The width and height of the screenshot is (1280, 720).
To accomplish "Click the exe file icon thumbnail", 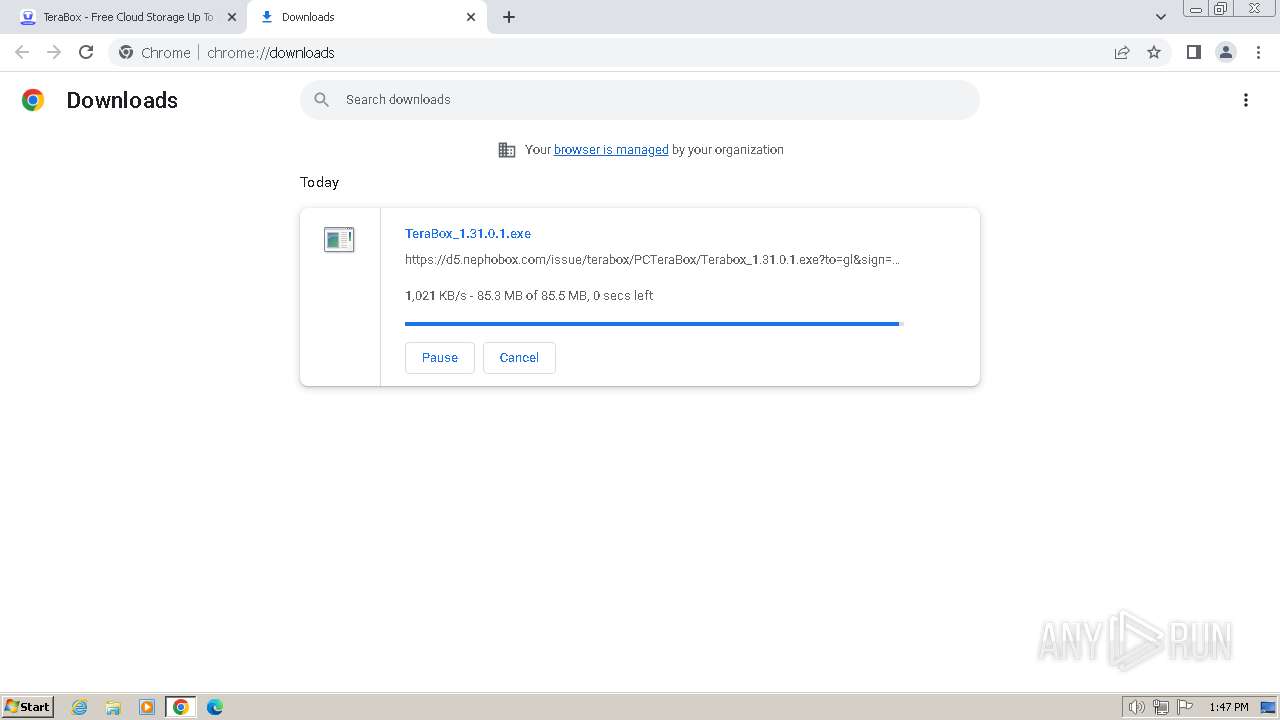I will click(339, 239).
